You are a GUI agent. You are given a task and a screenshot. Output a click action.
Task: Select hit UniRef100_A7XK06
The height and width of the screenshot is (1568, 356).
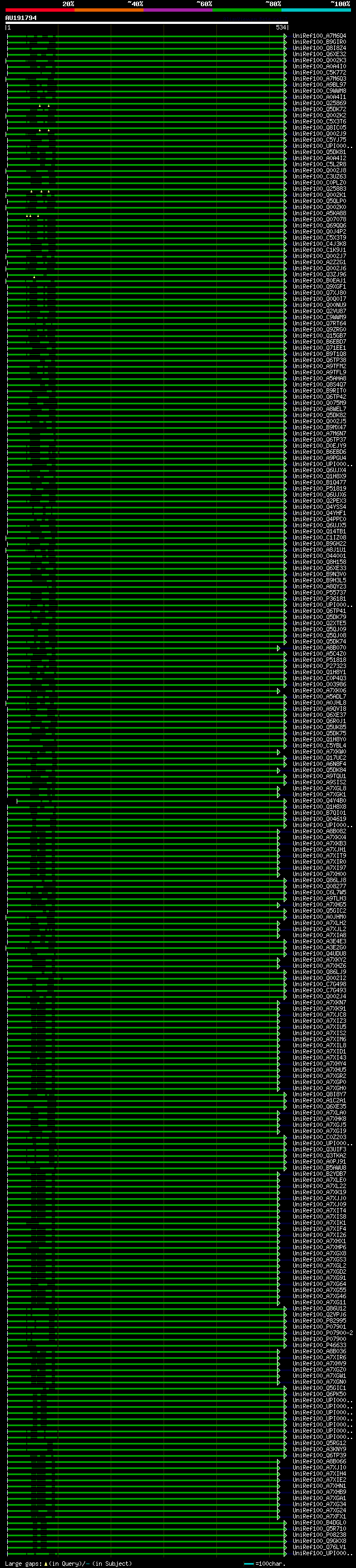point(319,691)
